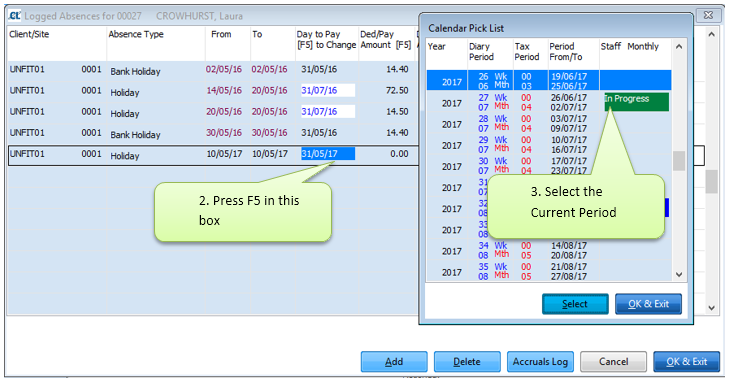Click the From column header

[221, 34]
